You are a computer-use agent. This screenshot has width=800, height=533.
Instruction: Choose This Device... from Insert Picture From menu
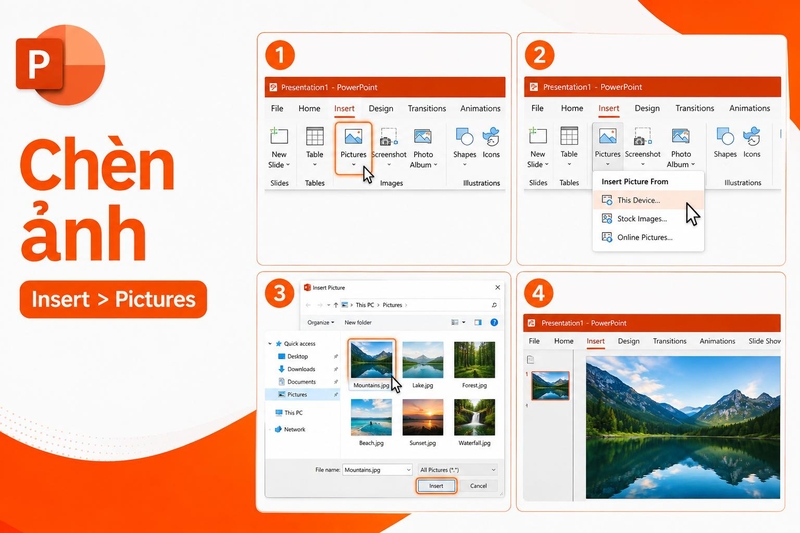[x=648, y=200]
